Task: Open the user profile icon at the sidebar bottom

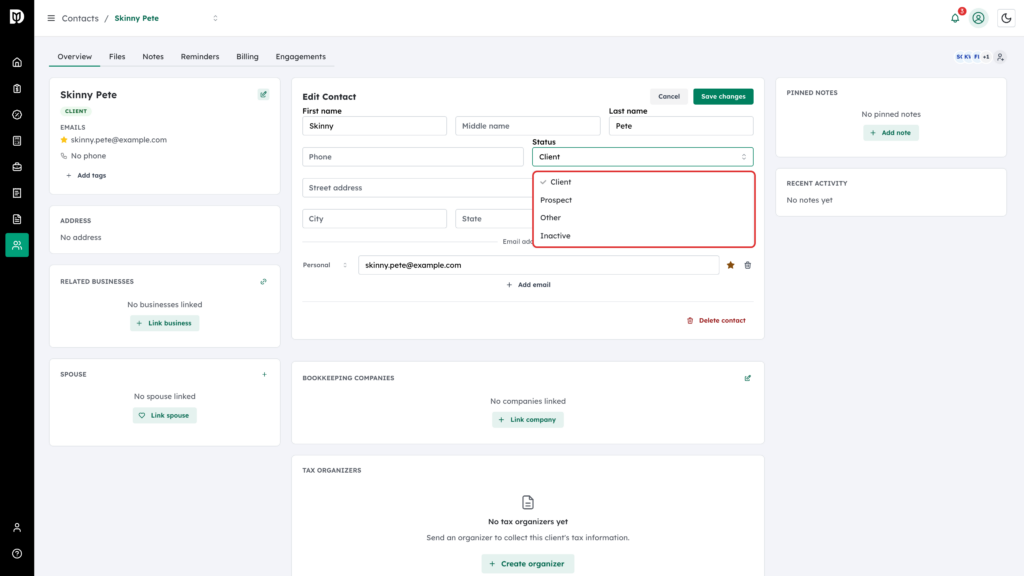Action: [x=17, y=528]
